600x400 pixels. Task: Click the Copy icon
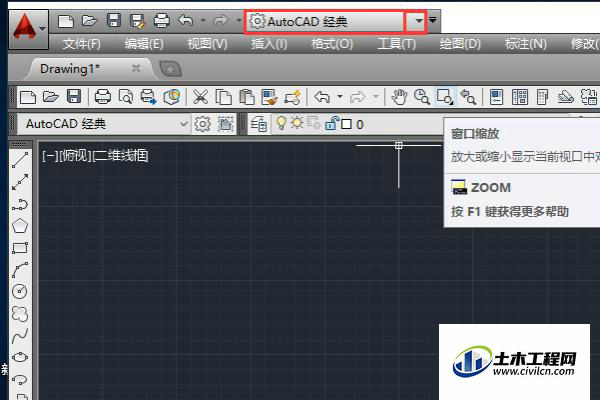click(223, 97)
